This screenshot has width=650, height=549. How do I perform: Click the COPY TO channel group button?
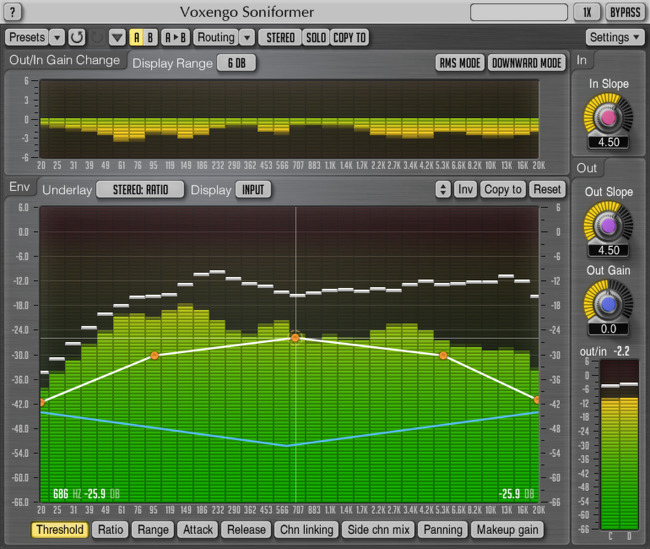349,38
